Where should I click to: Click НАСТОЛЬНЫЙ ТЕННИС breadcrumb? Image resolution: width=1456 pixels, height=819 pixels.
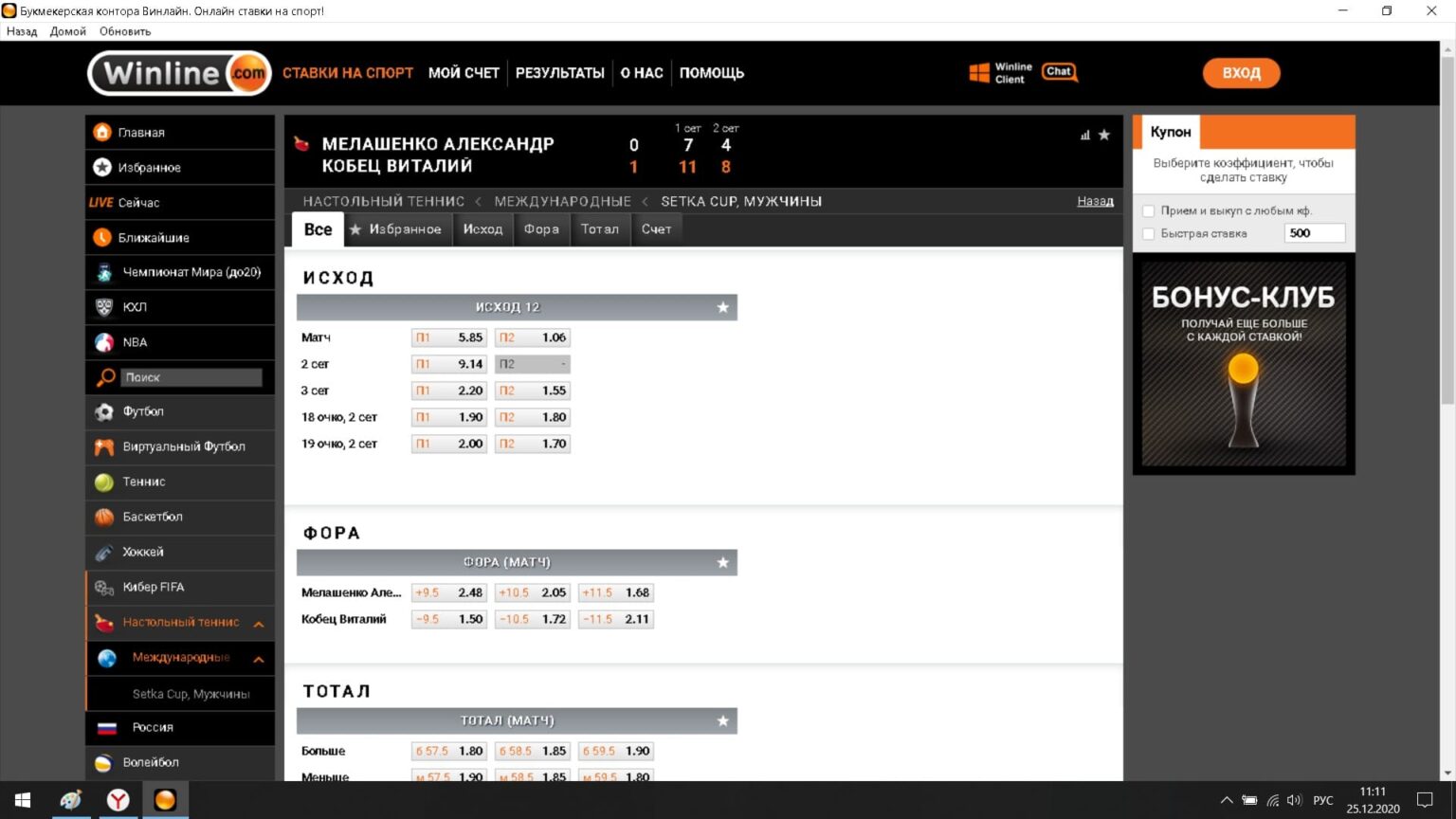[384, 201]
